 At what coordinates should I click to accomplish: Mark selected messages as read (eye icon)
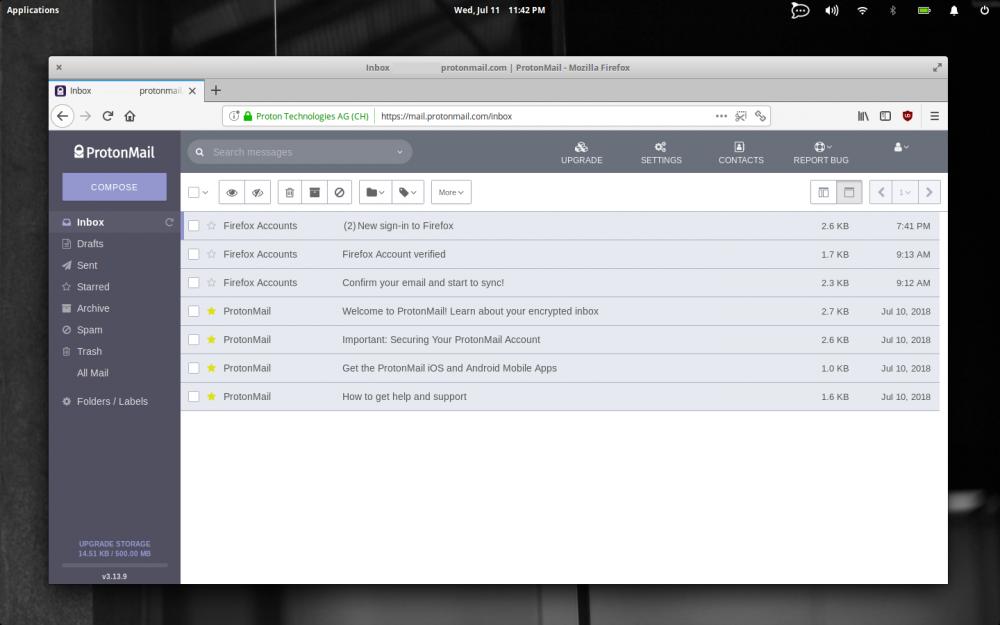point(232,192)
